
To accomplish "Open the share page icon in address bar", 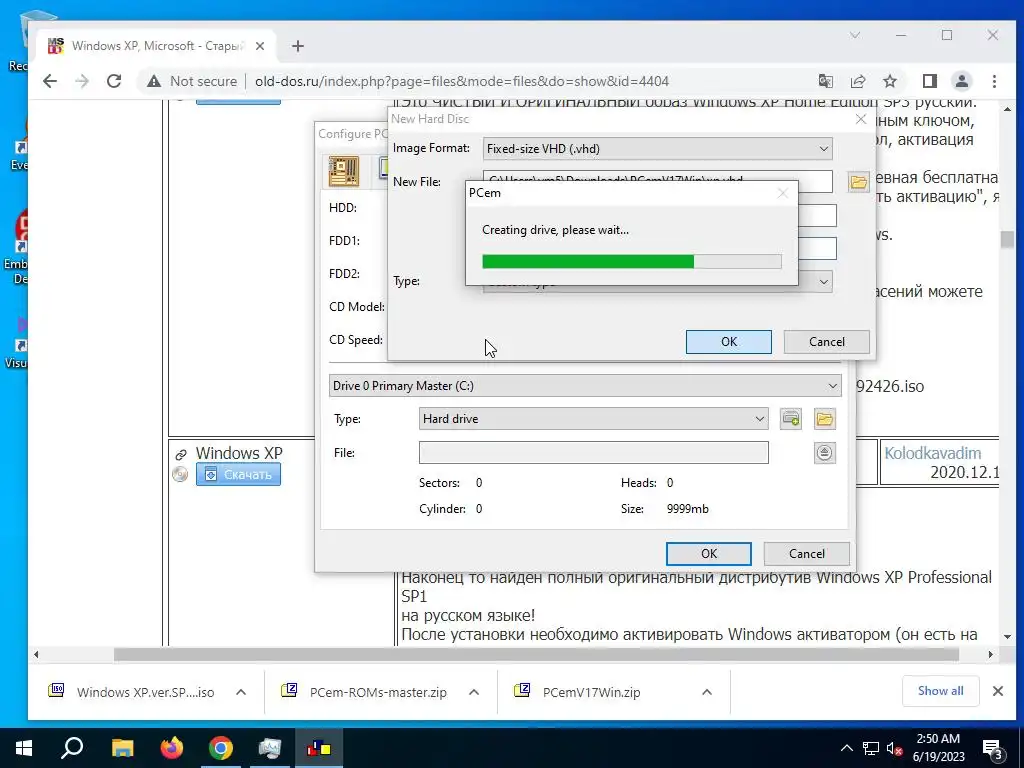I will coord(857,81).
